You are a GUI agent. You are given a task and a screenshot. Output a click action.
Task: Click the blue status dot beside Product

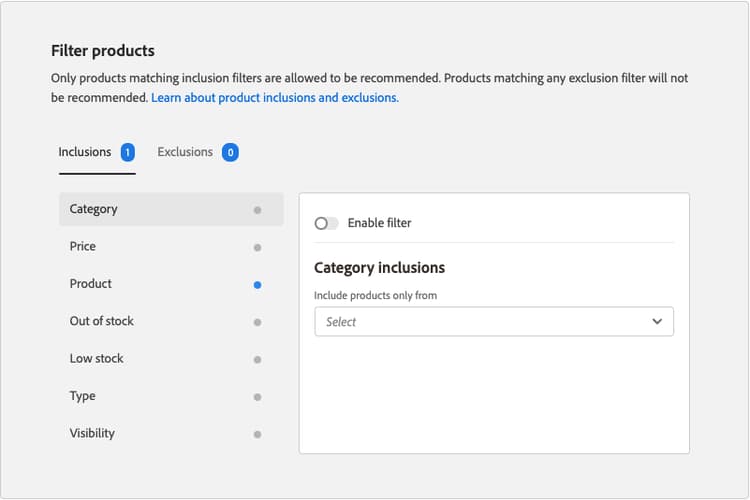pos(257,285)
